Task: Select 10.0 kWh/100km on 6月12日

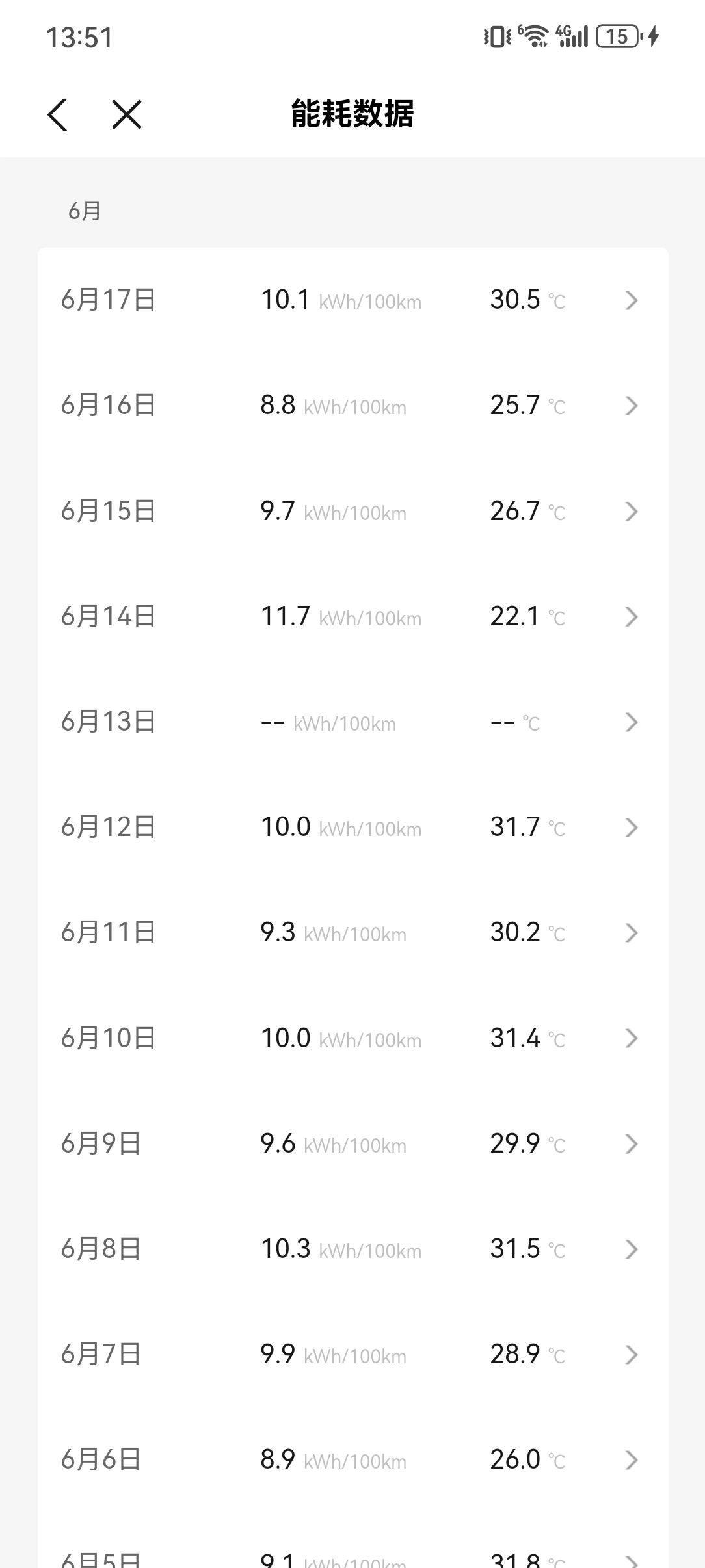Action: tap(341, 828)
